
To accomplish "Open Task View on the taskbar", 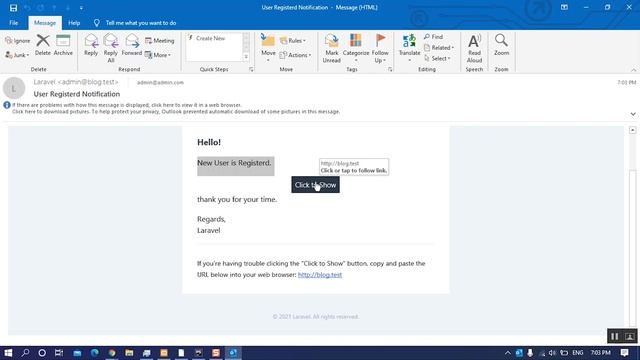I will (x=59, y=353).
